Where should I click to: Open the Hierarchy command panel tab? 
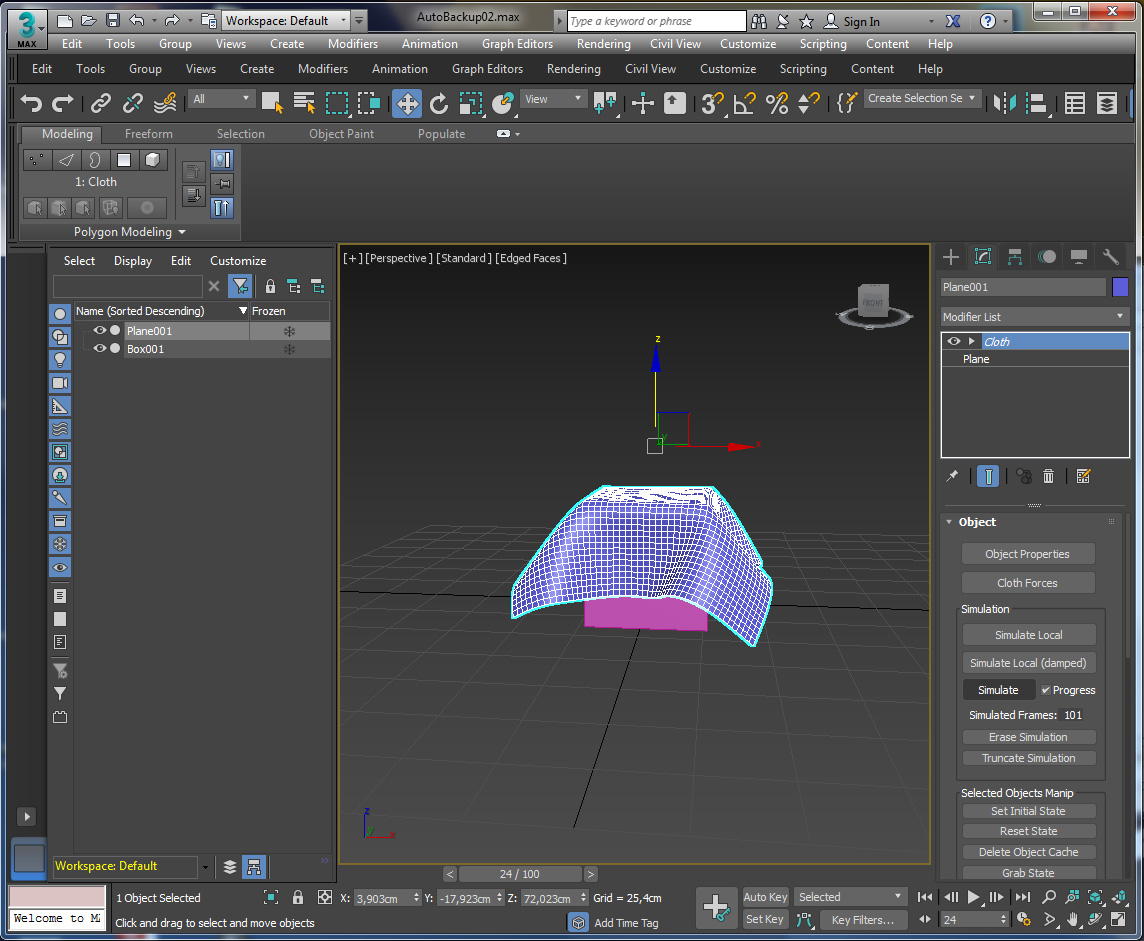[1014, 257]
